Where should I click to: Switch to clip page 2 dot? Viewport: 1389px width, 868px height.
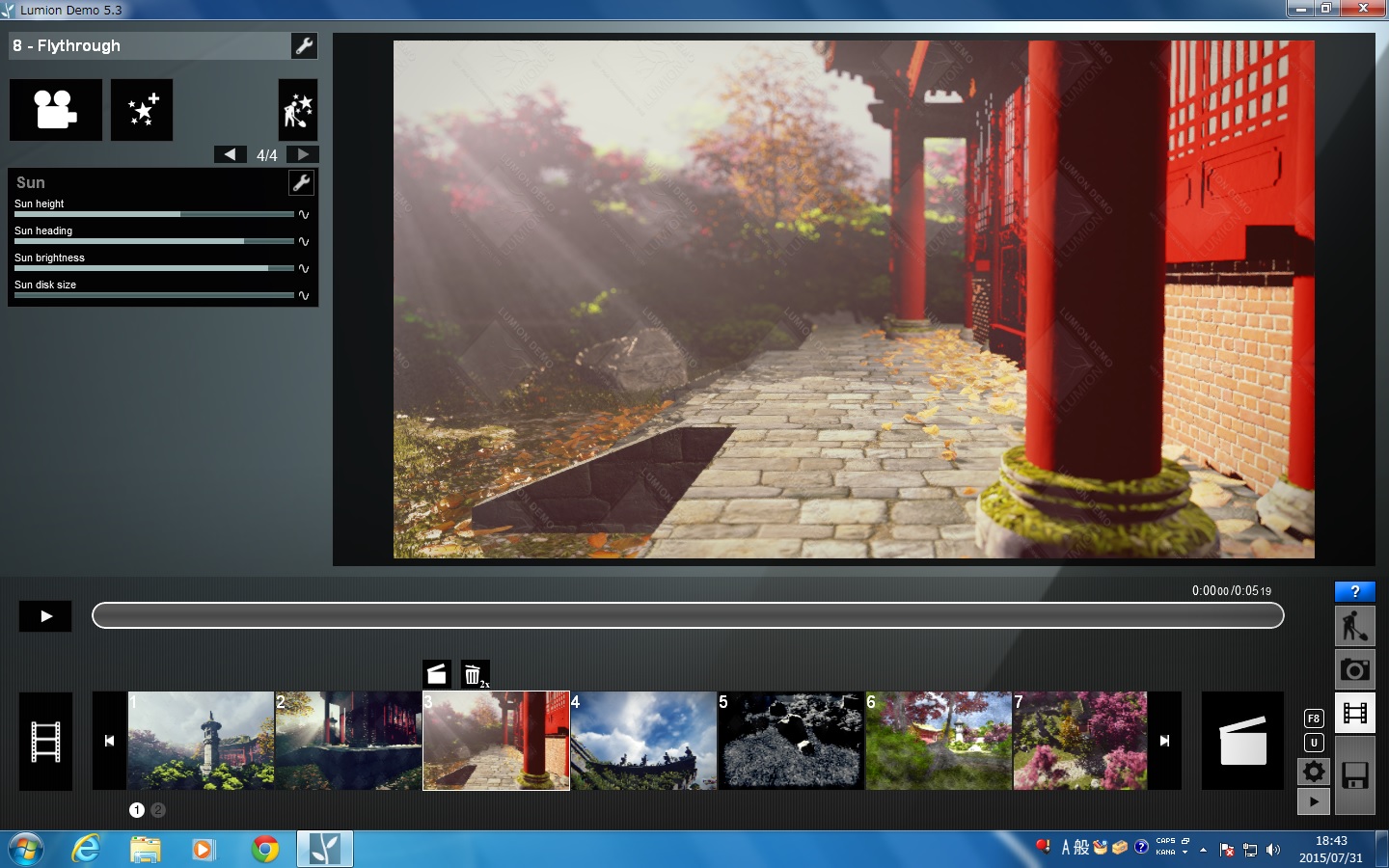point(158,810)
